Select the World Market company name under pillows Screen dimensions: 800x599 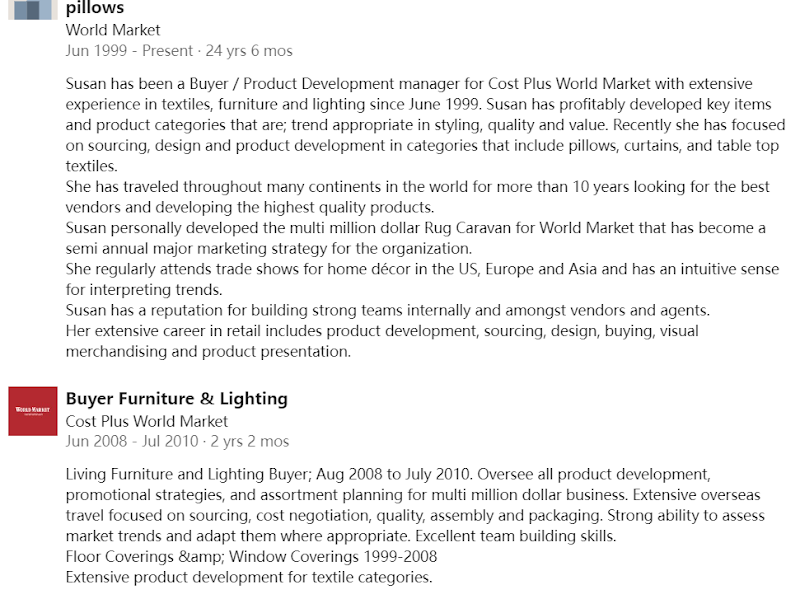pos(113,30)
